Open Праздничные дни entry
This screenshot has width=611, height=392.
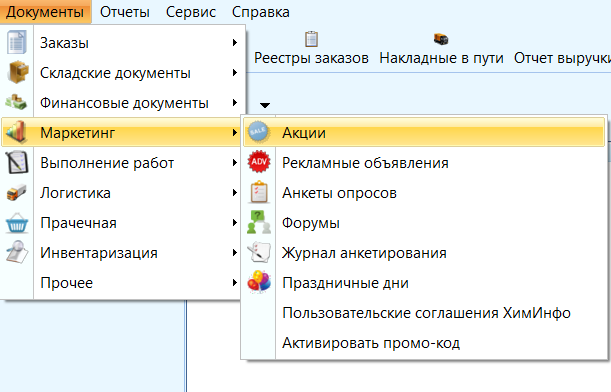(x=424, y=283)
